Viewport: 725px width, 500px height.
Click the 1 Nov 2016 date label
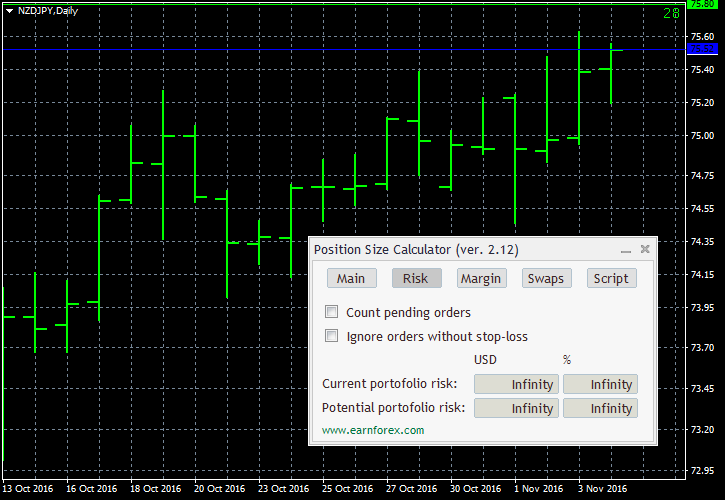[538, 488]
